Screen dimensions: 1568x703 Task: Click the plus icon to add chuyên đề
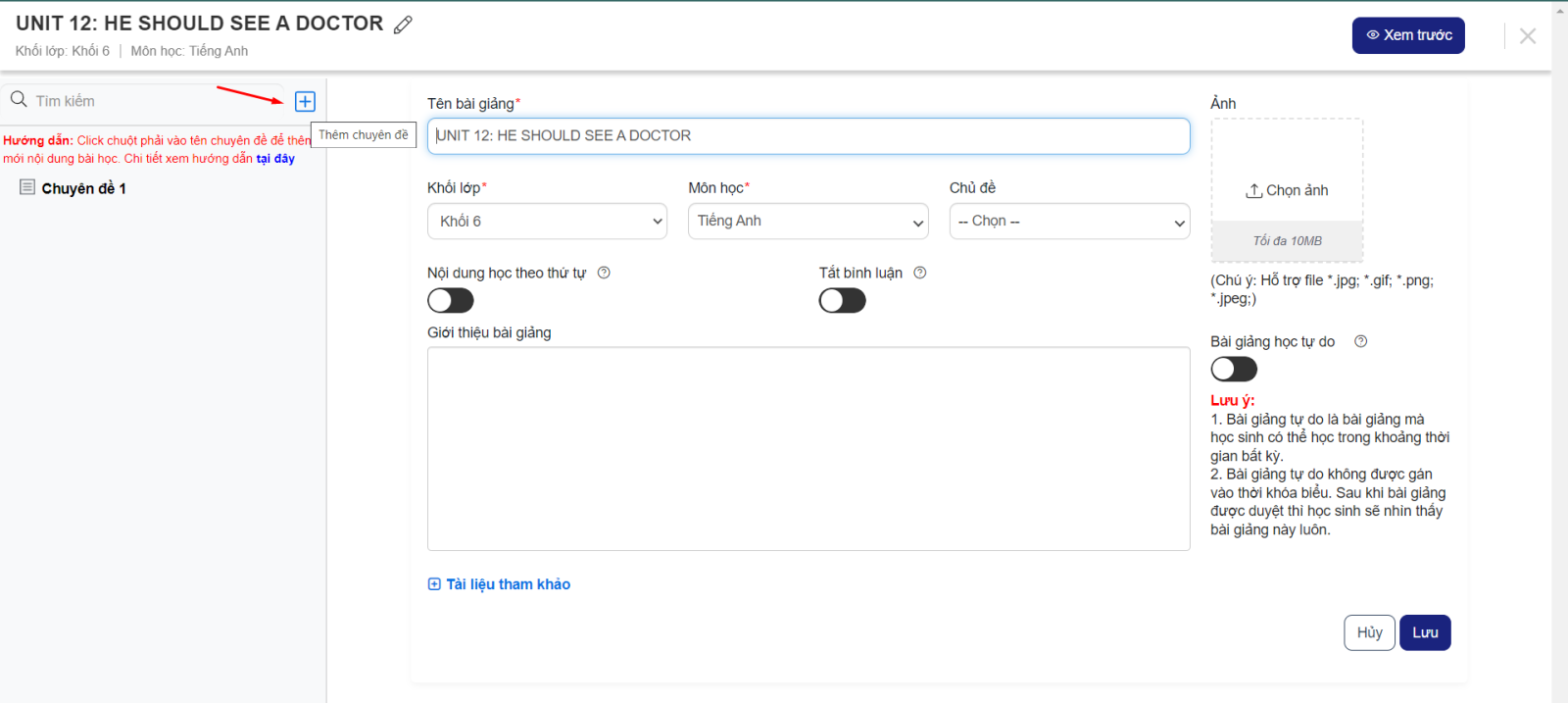305,102
